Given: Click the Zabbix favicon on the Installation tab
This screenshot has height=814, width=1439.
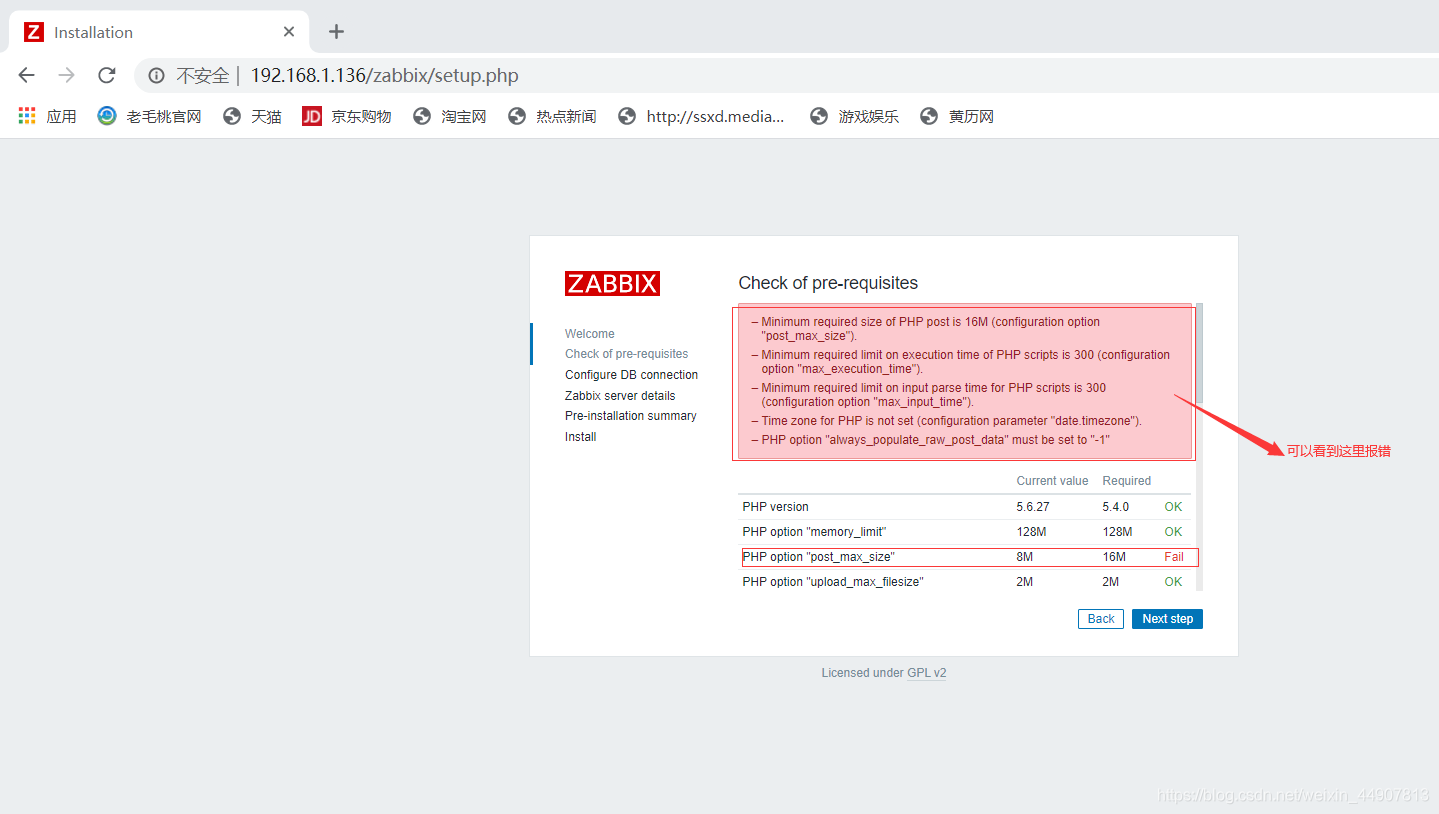Looking at the screenshot, I should pos(34,32).
